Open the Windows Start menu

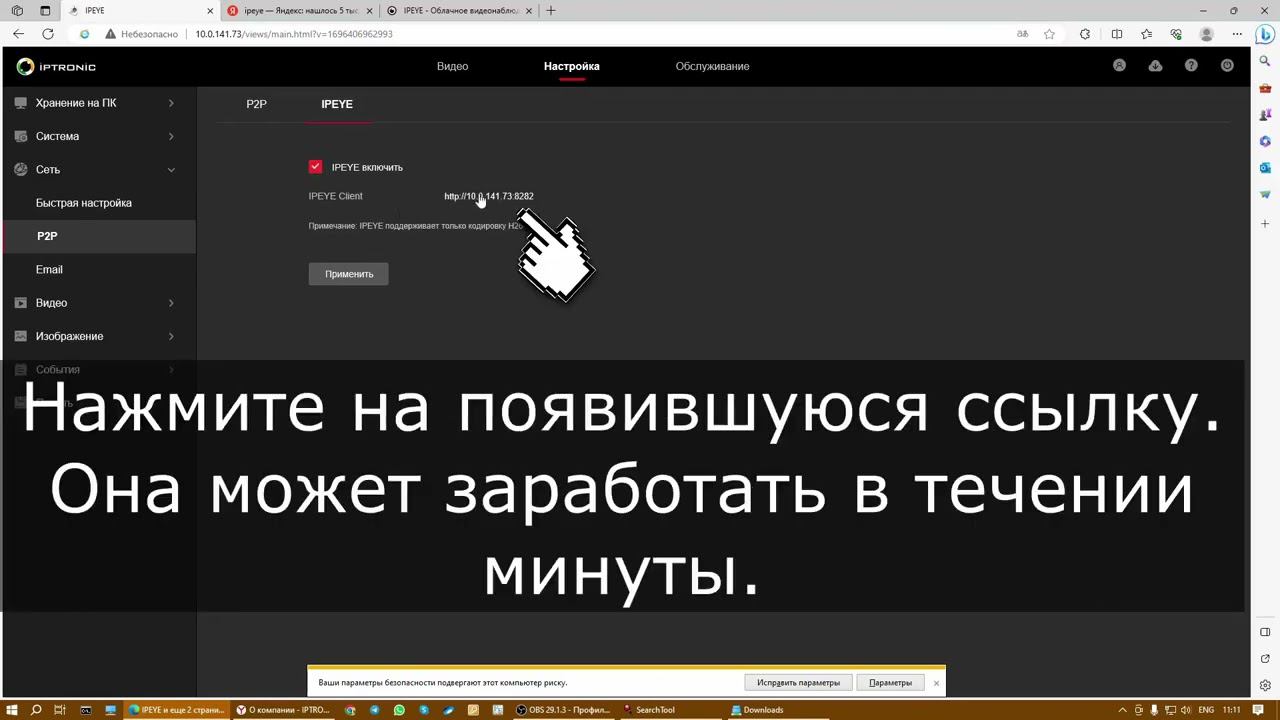[12, 710]
